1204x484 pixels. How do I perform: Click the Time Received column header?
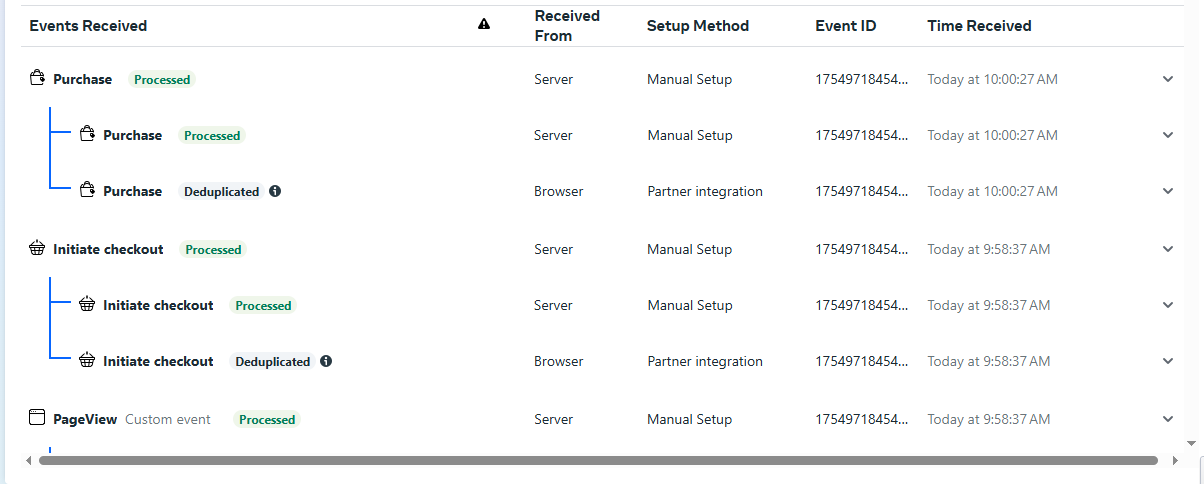979,26
